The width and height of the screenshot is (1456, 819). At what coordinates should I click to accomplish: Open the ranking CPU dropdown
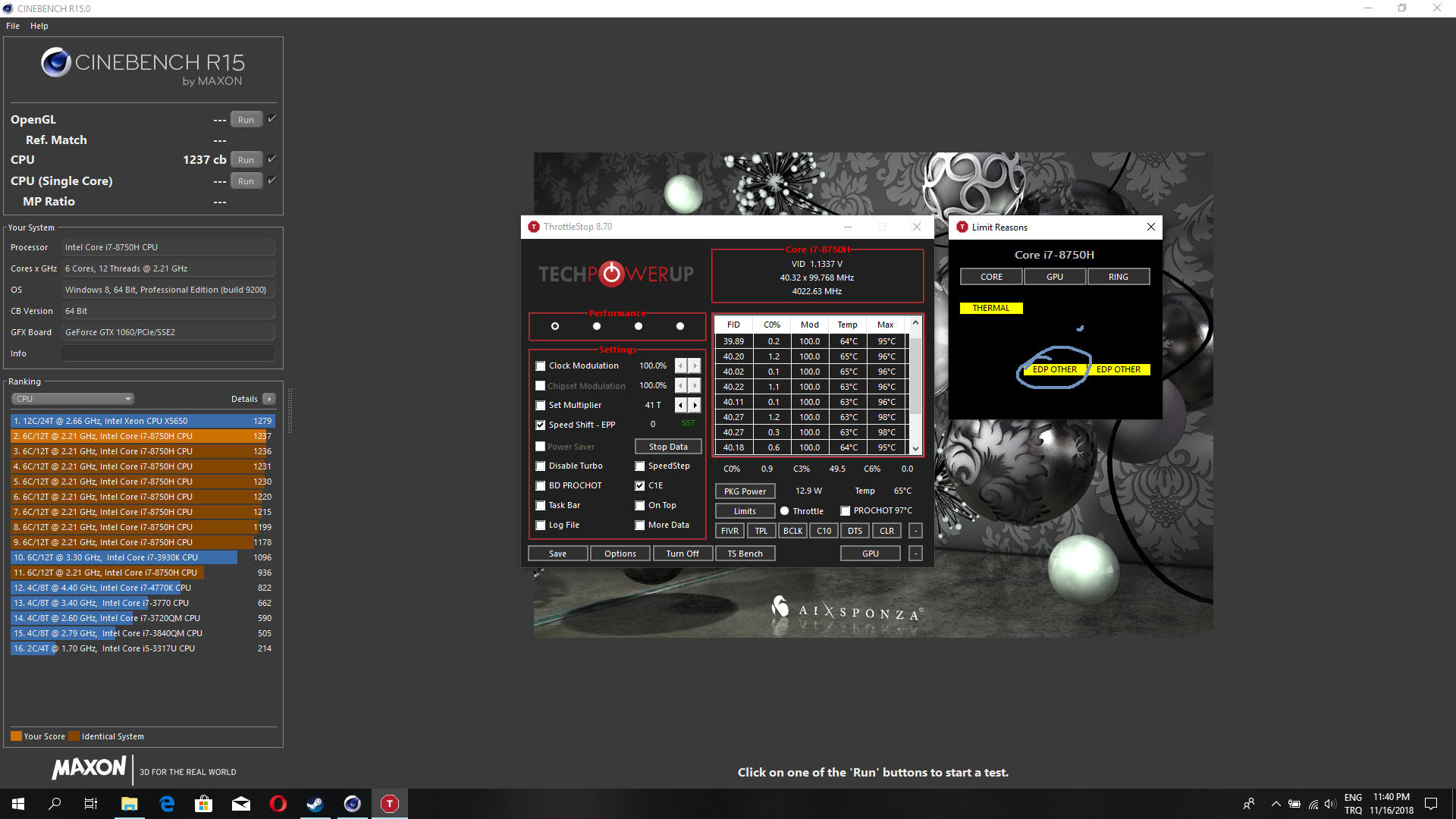[x=73, y=399]
